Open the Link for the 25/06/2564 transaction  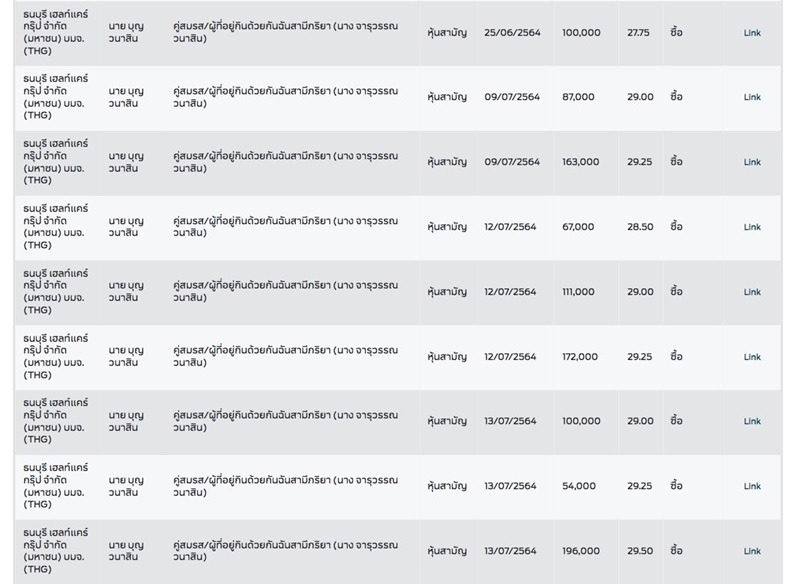click(x=752, y=33)
